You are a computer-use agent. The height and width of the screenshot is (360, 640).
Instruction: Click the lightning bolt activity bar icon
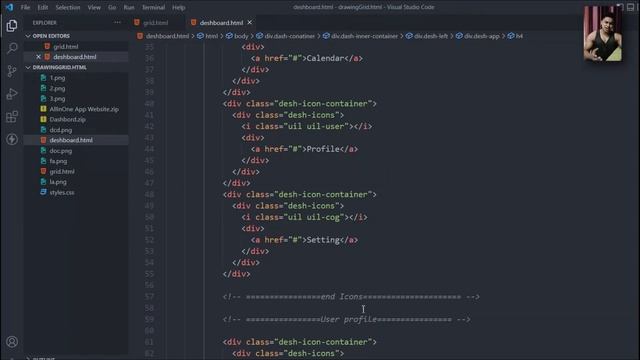(x=12, y=139)
